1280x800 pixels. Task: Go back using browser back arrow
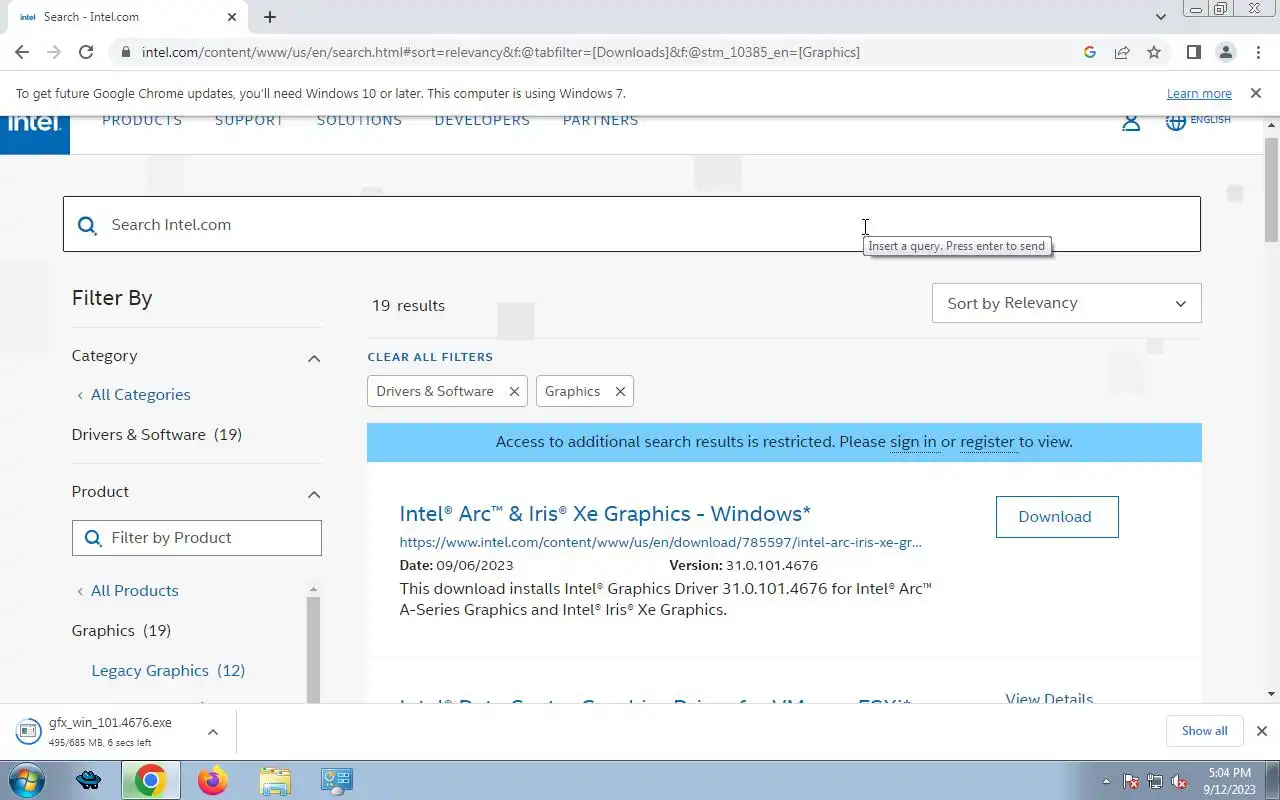22,52
